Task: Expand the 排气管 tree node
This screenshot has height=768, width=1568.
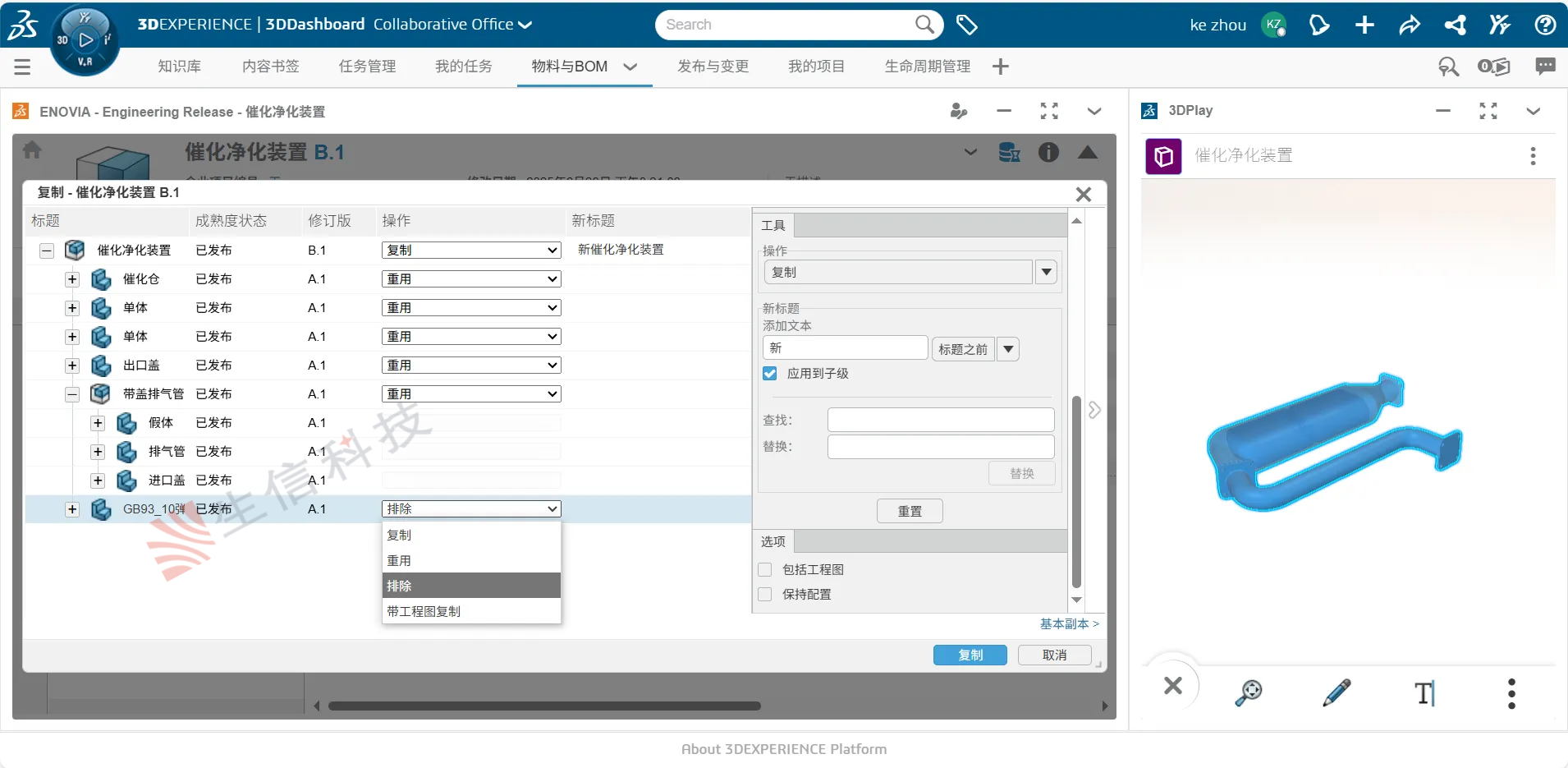Action: tap(98, 452)
